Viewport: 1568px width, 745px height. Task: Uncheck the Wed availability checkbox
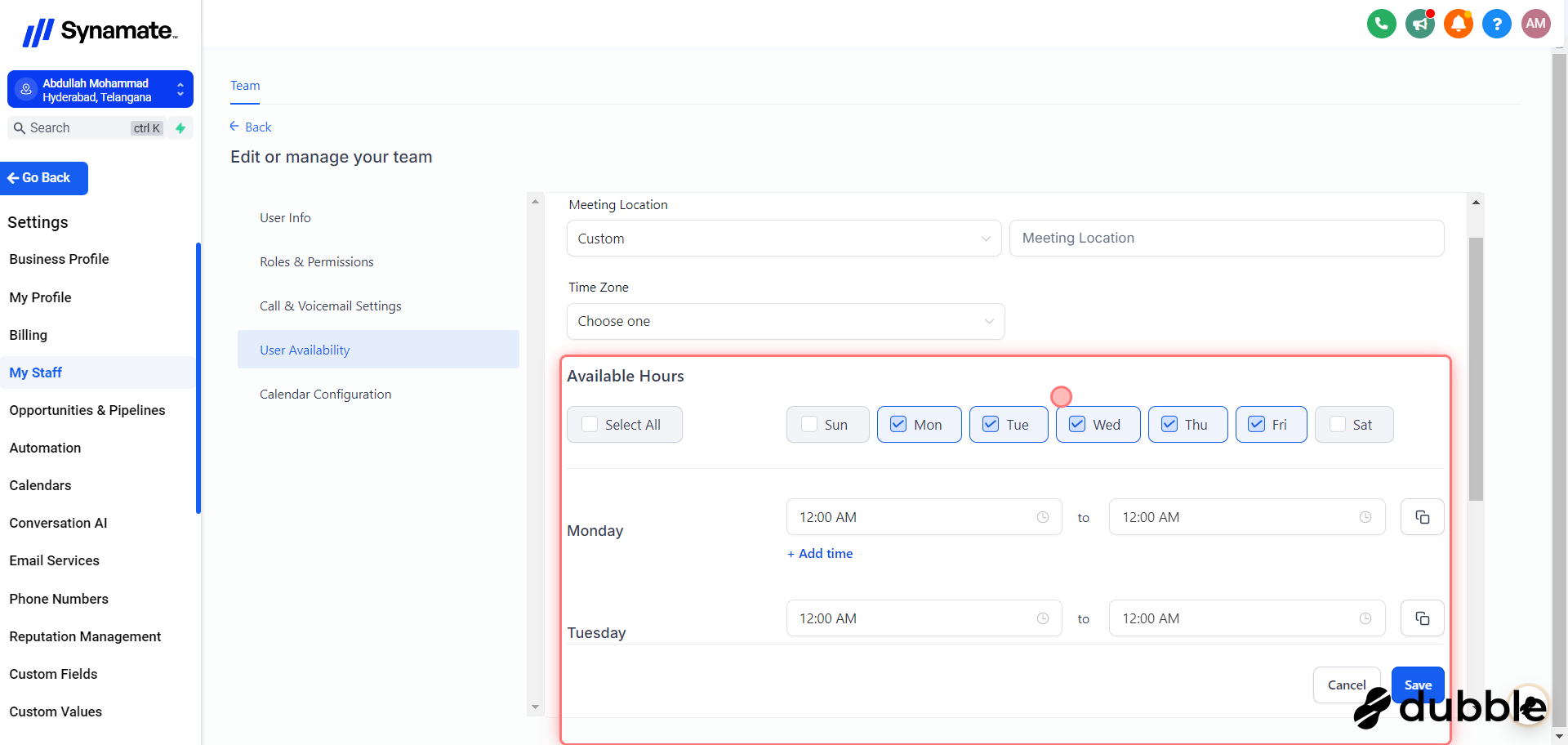(x=1077, y=425)
